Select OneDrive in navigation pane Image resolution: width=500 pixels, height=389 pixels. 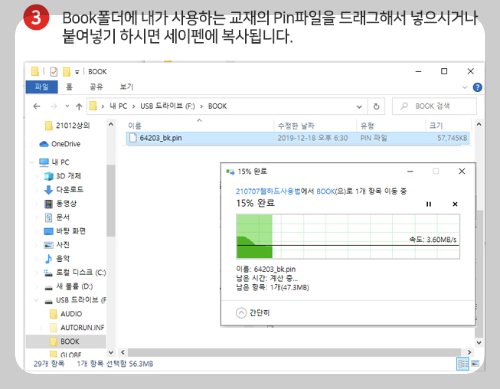click(60, 144)
